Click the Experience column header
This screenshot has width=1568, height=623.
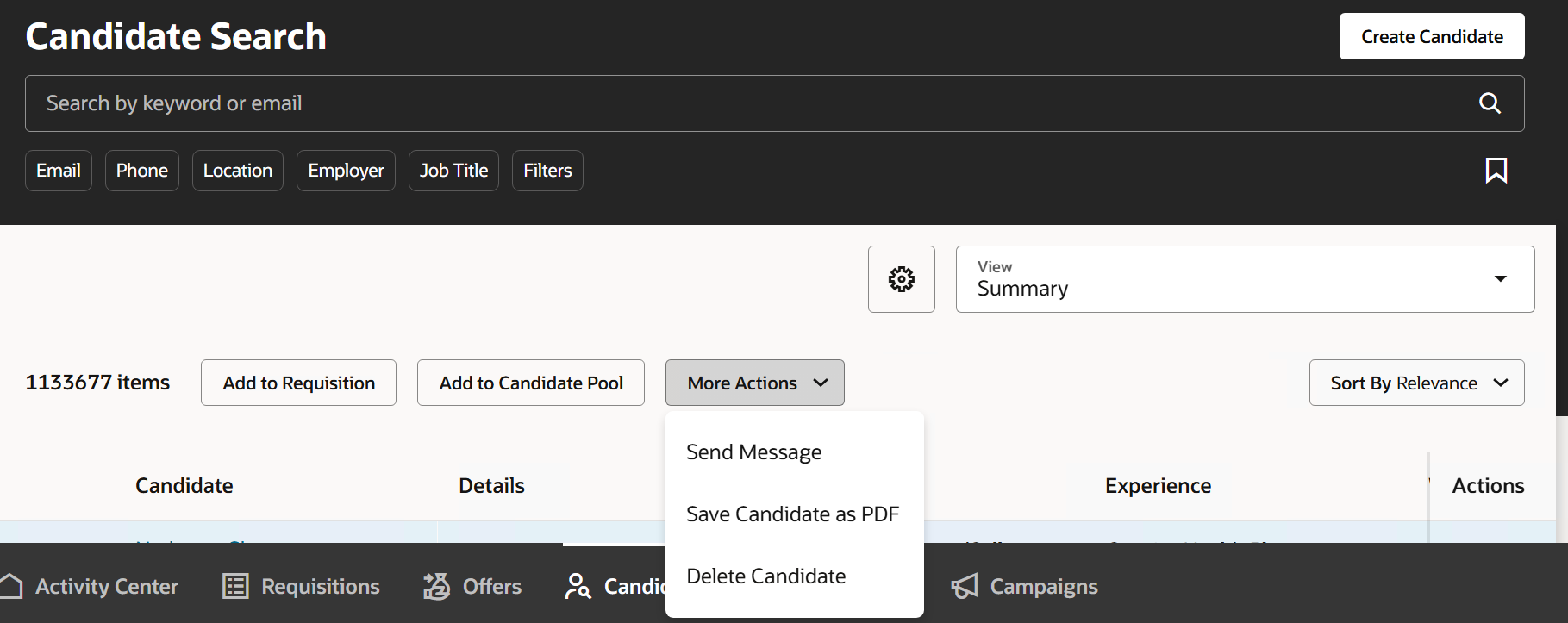pos(1158,486)
